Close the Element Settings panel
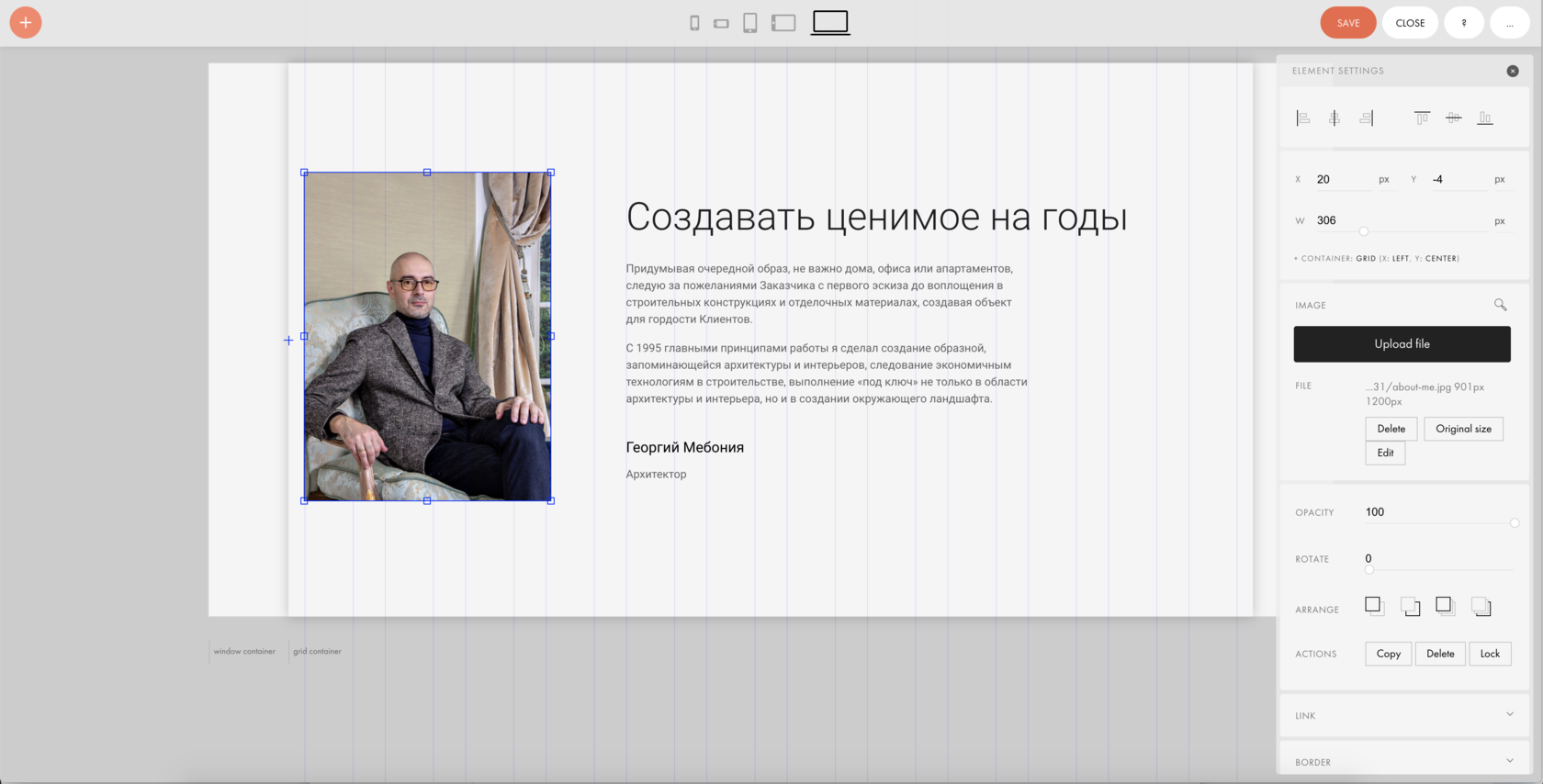Screen dimensions: 1543x784 (1513, 71)
